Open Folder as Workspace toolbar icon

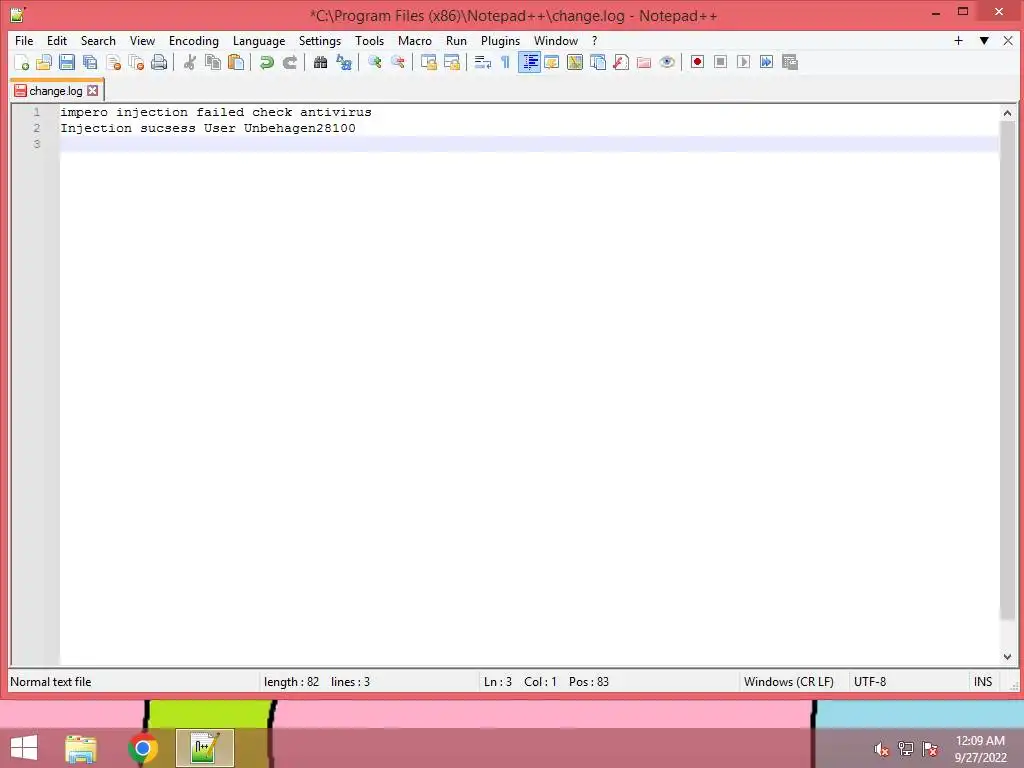click(644, 62)
